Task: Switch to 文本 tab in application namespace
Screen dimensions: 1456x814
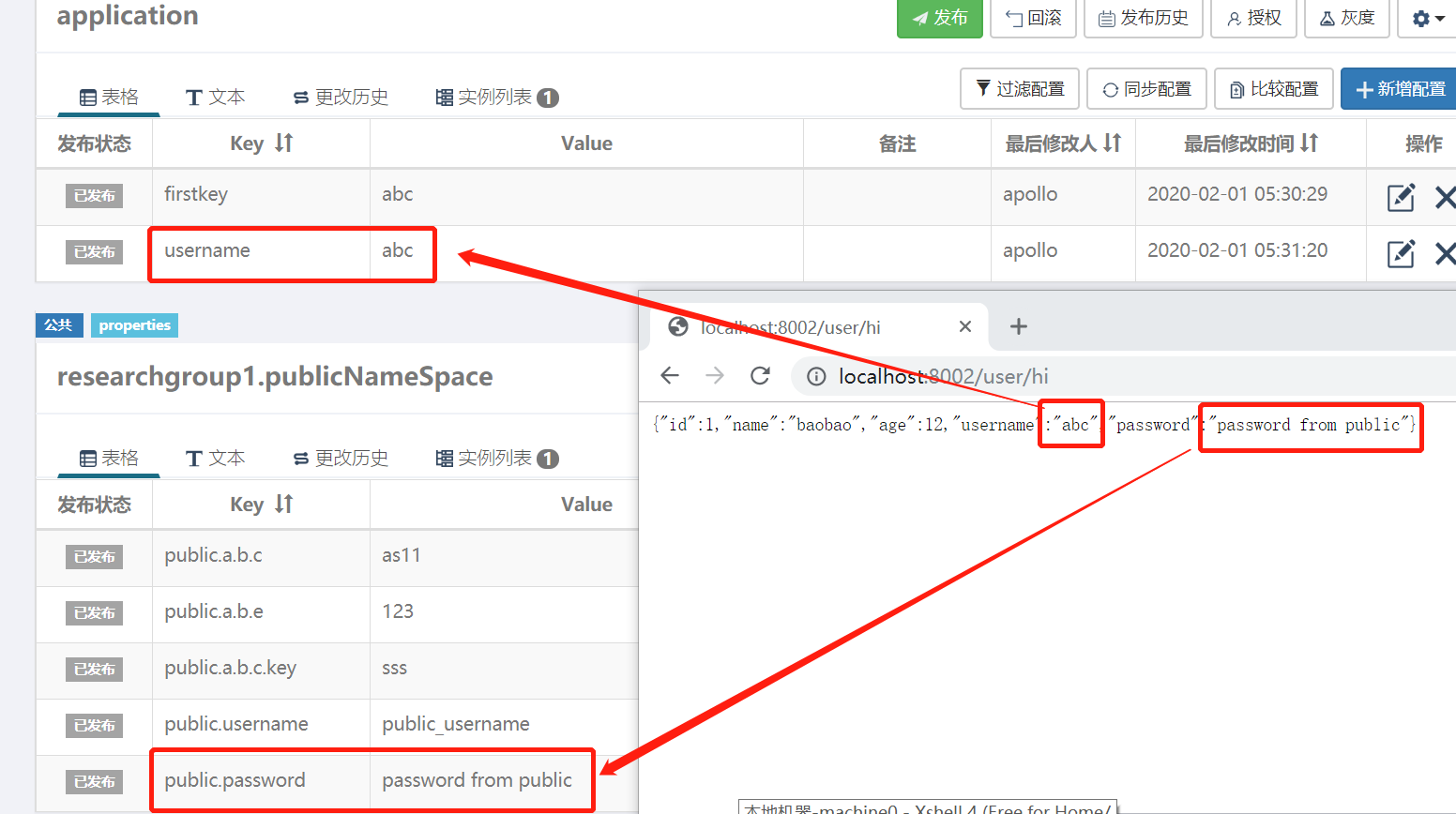Action: tap(215, 97)
